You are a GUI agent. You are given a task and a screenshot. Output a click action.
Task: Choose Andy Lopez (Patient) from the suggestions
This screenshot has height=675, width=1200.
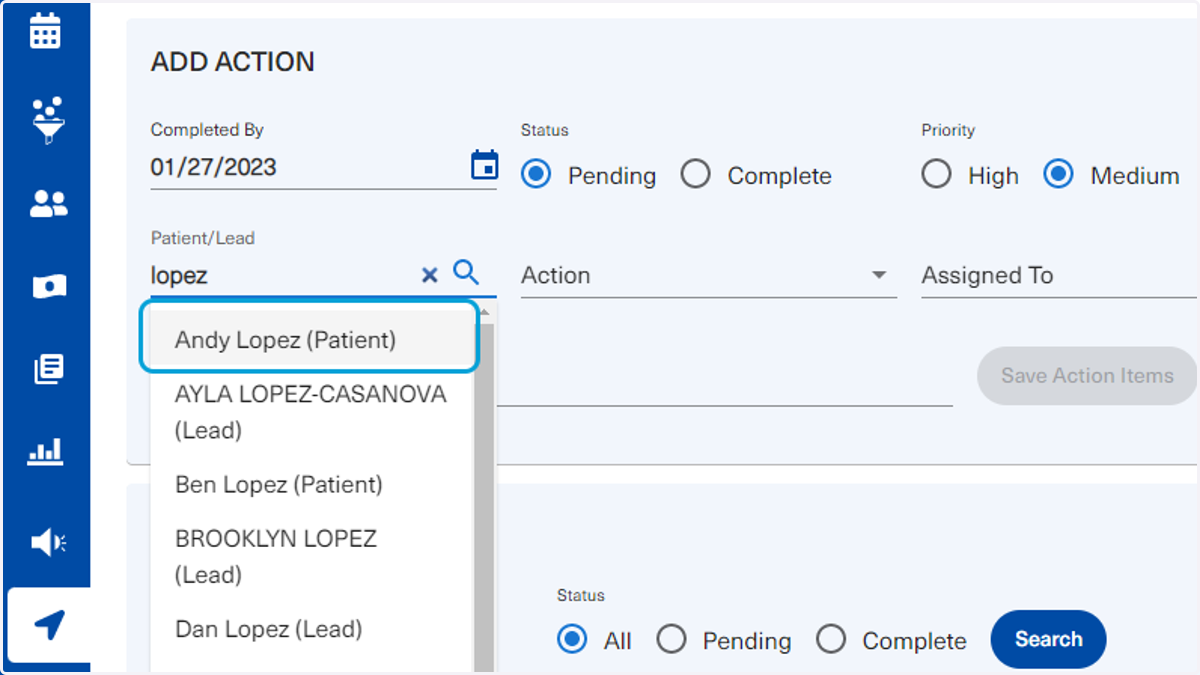coord(312,340)
